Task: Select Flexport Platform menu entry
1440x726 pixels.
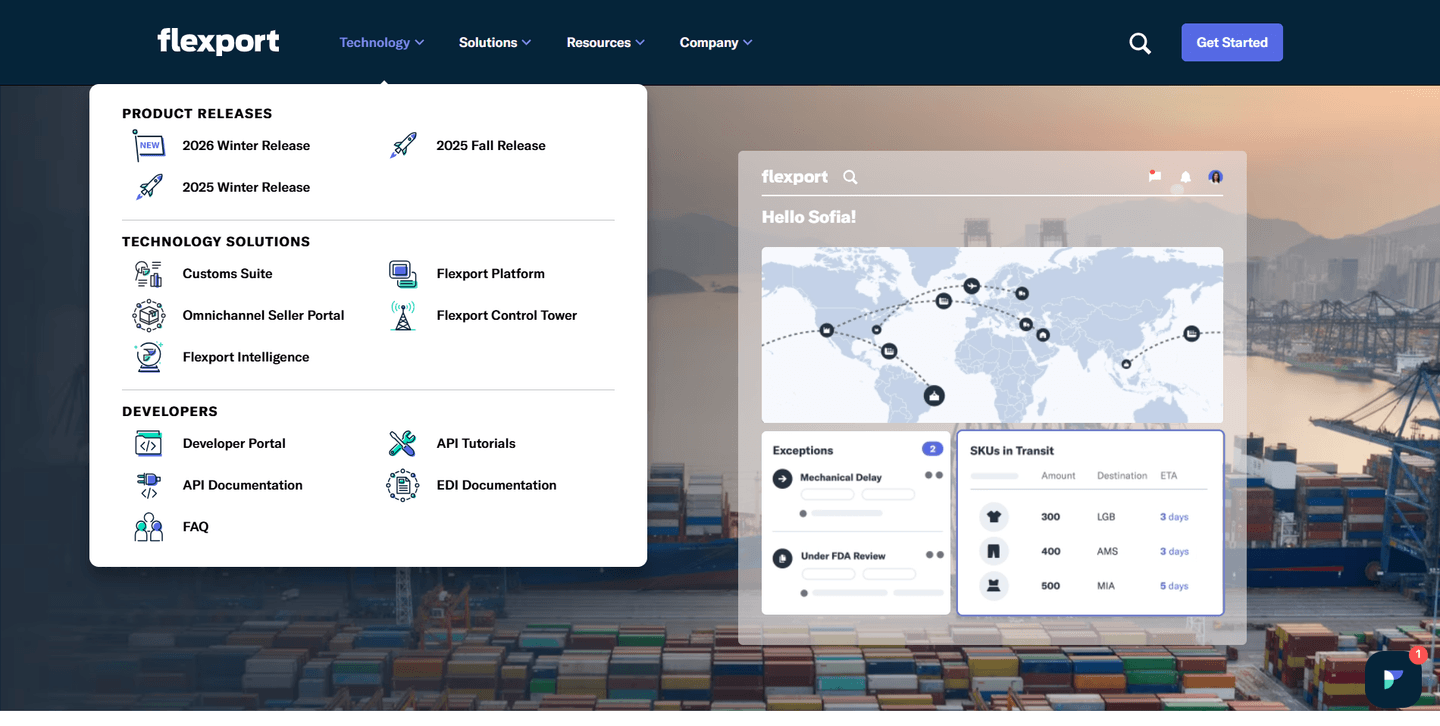Action: pyautogui.click(x=491, y=274)
